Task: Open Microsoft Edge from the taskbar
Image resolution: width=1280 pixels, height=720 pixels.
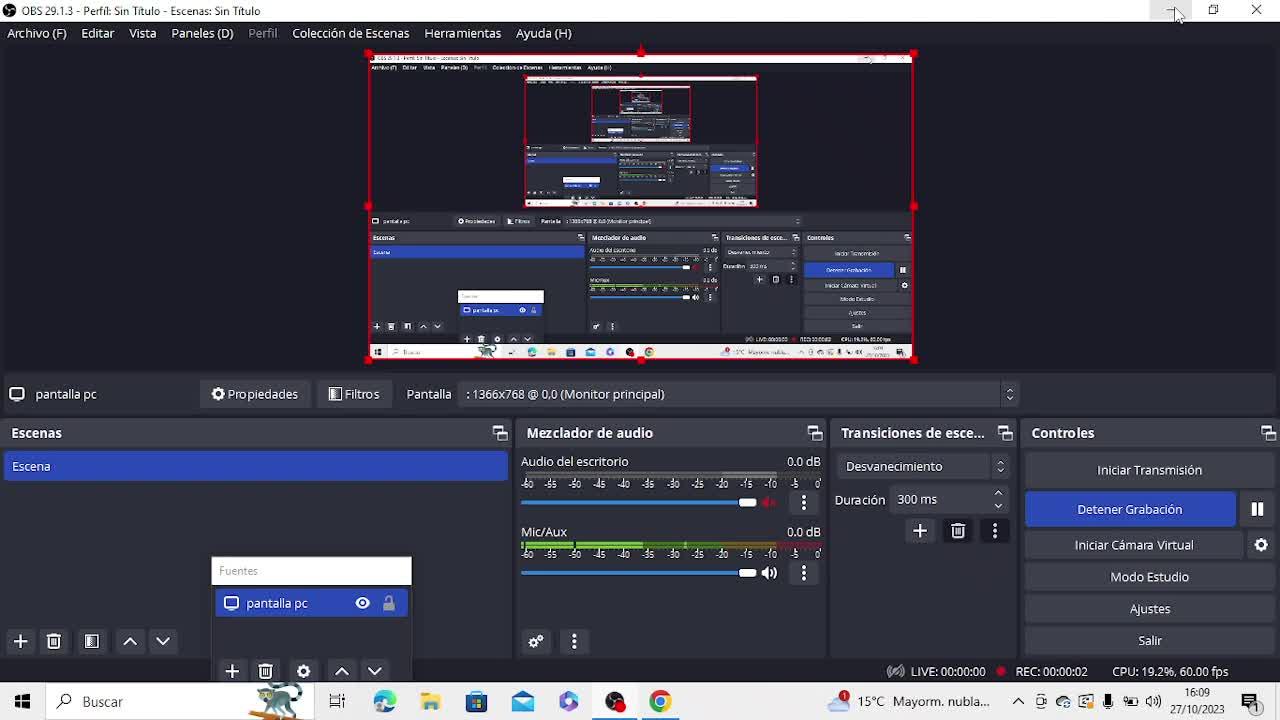Action: tap(384, 702)
